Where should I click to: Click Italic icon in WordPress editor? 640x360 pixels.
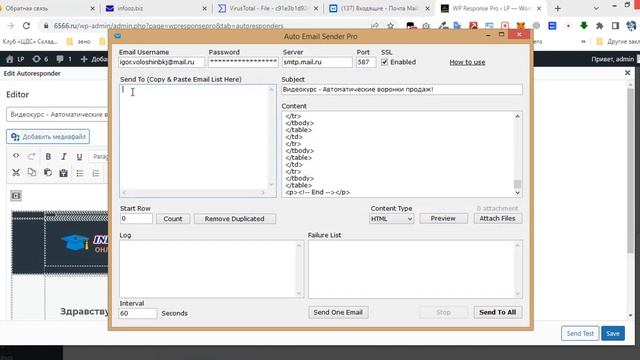point(64,157)
